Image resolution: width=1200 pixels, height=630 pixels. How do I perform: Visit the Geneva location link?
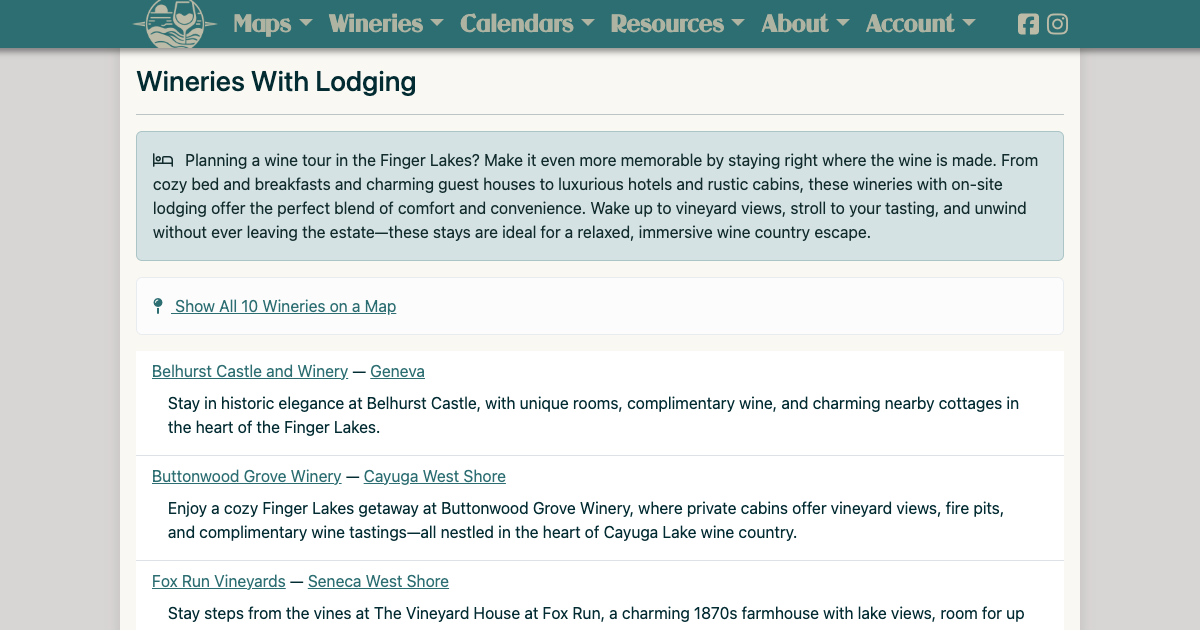coord(397,371)
